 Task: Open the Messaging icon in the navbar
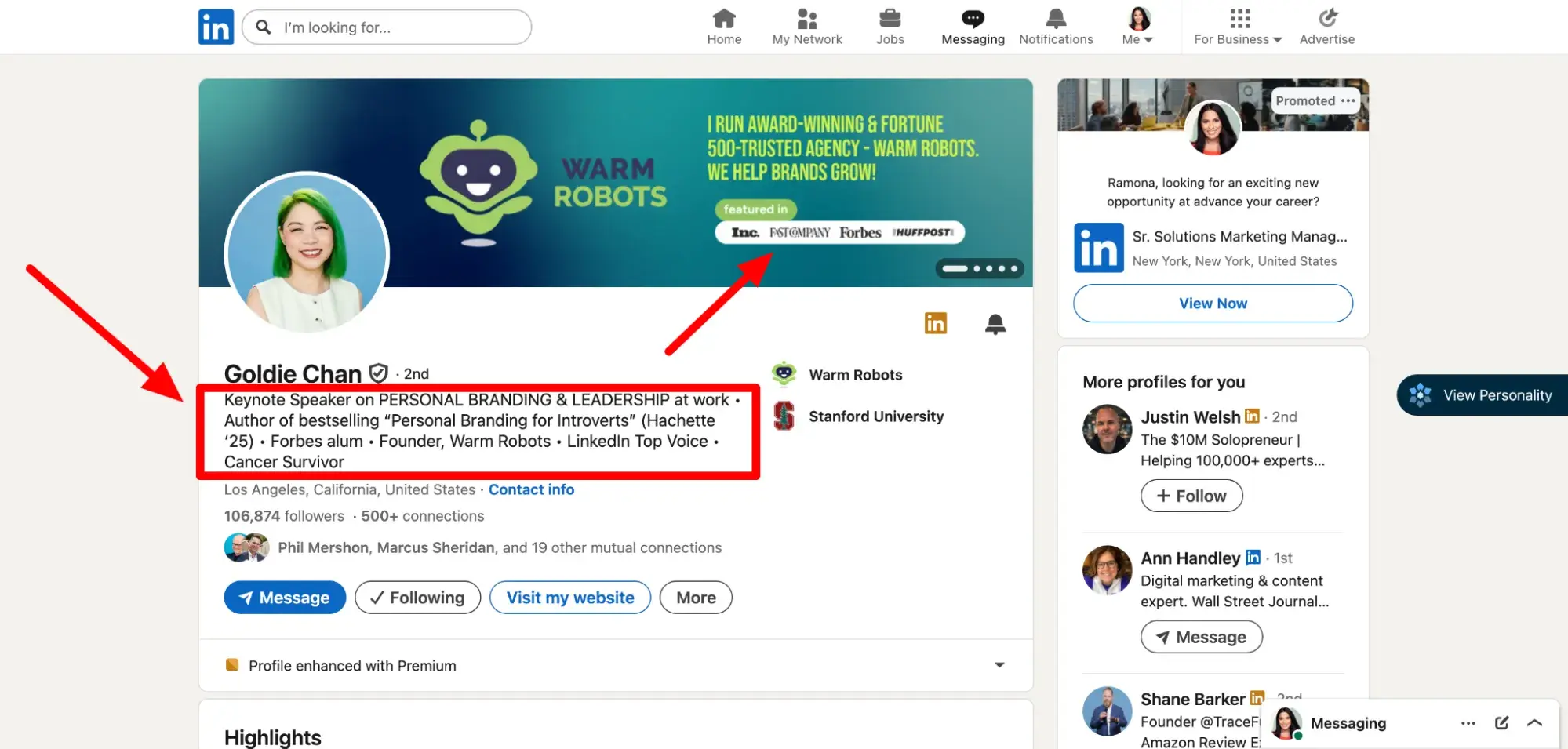pos(972,26)
